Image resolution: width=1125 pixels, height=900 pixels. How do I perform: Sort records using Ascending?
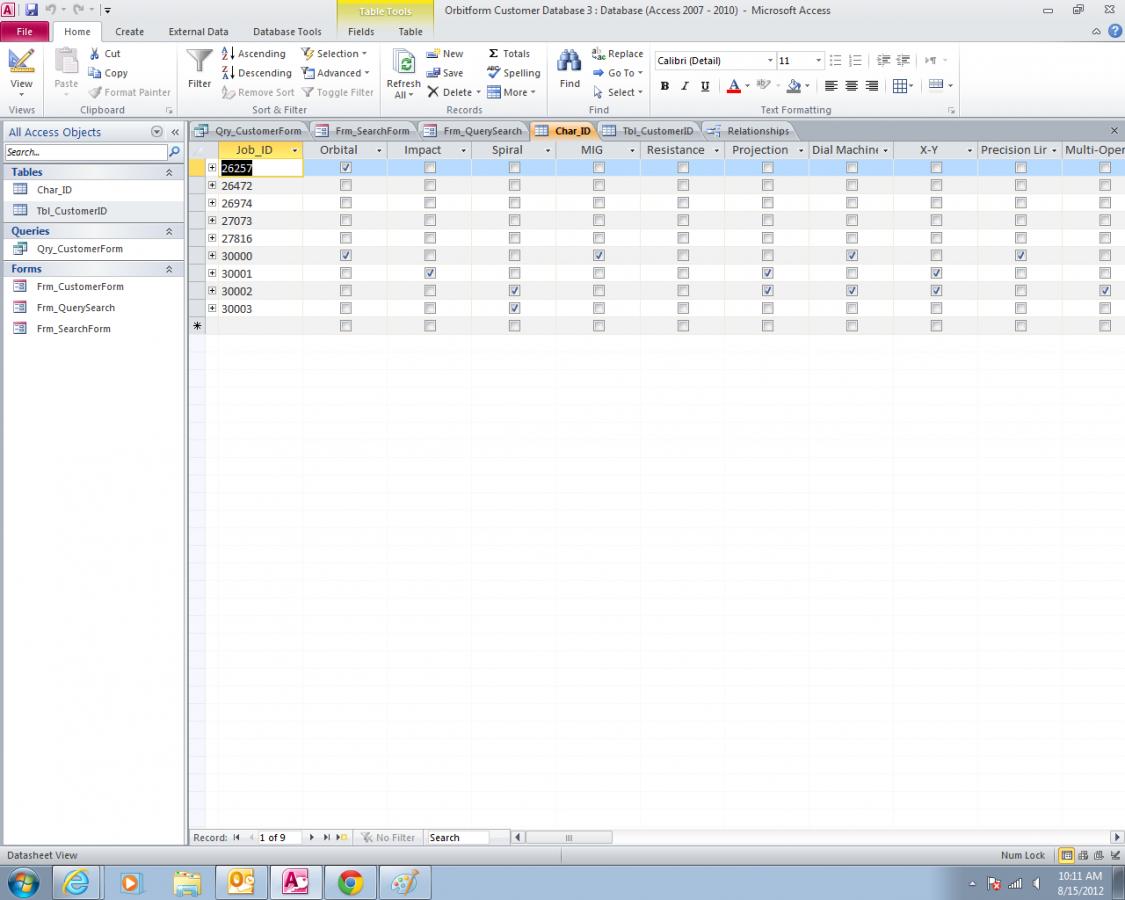pyautogui.click(x=254, y=54)
